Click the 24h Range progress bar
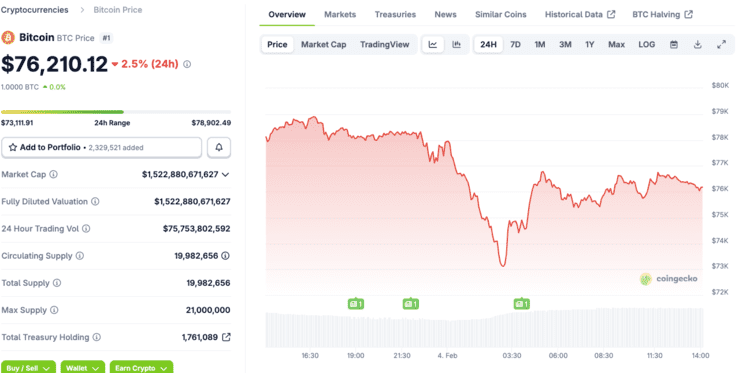 [116, 112]
